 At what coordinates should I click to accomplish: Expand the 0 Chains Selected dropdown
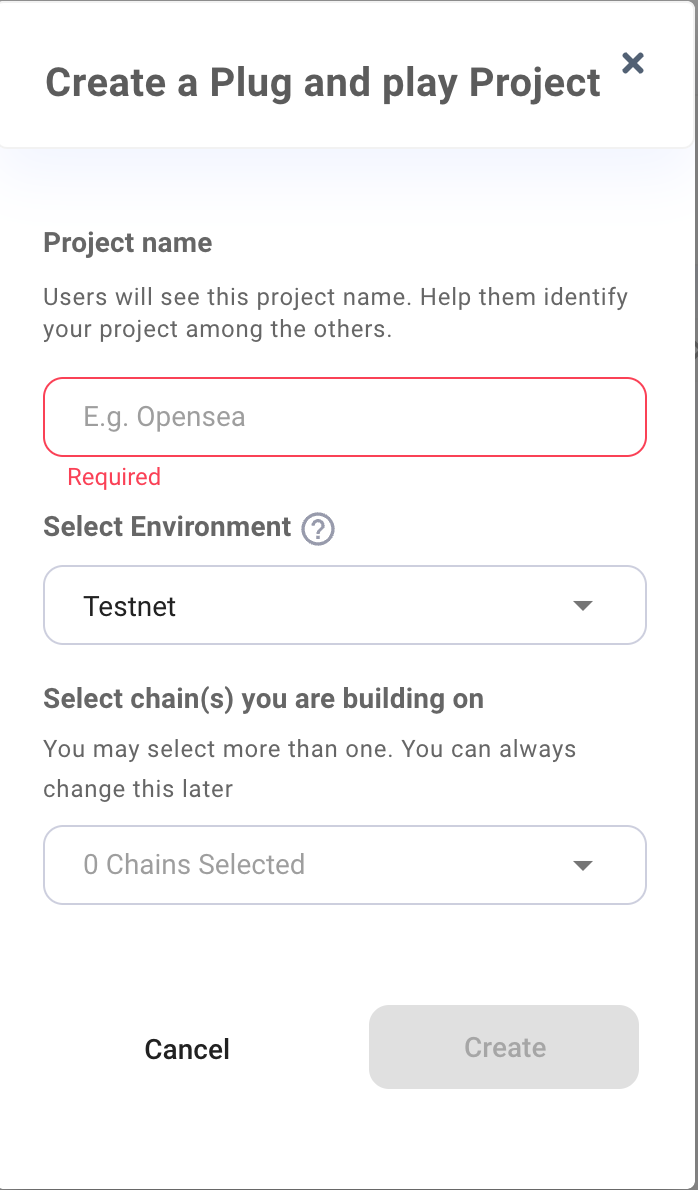345,865
